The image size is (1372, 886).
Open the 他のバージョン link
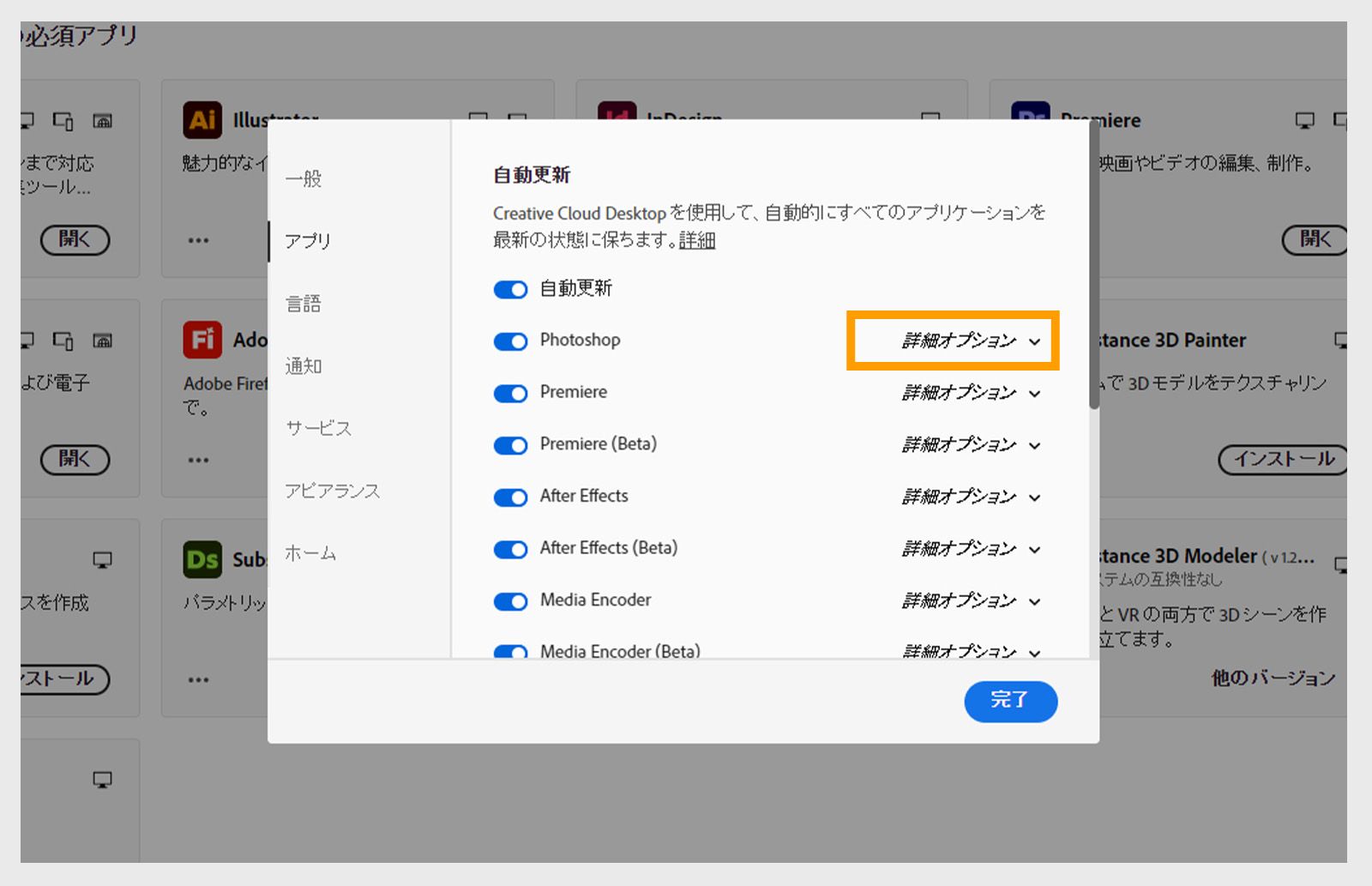[x=1273, y=678]
